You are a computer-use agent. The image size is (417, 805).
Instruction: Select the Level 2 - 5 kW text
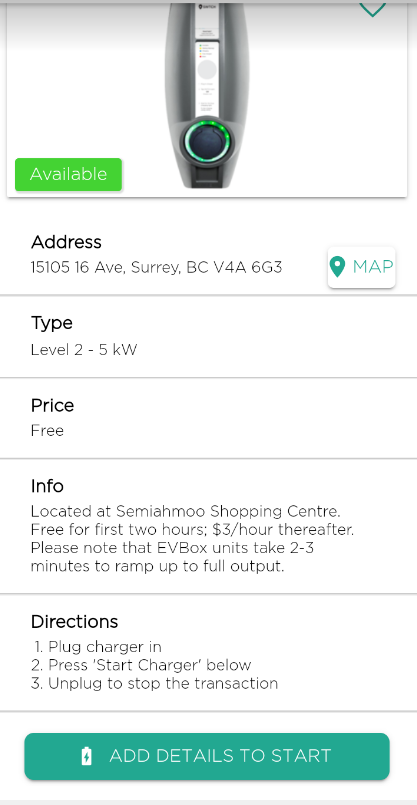[x=84, y=350]
